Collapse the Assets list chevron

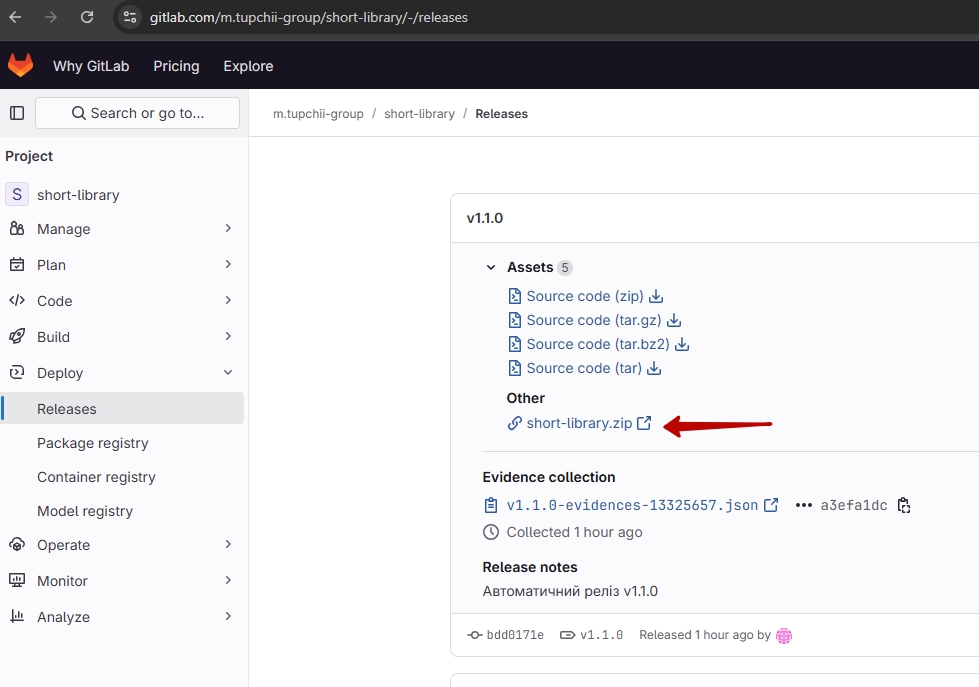[491, 267]
